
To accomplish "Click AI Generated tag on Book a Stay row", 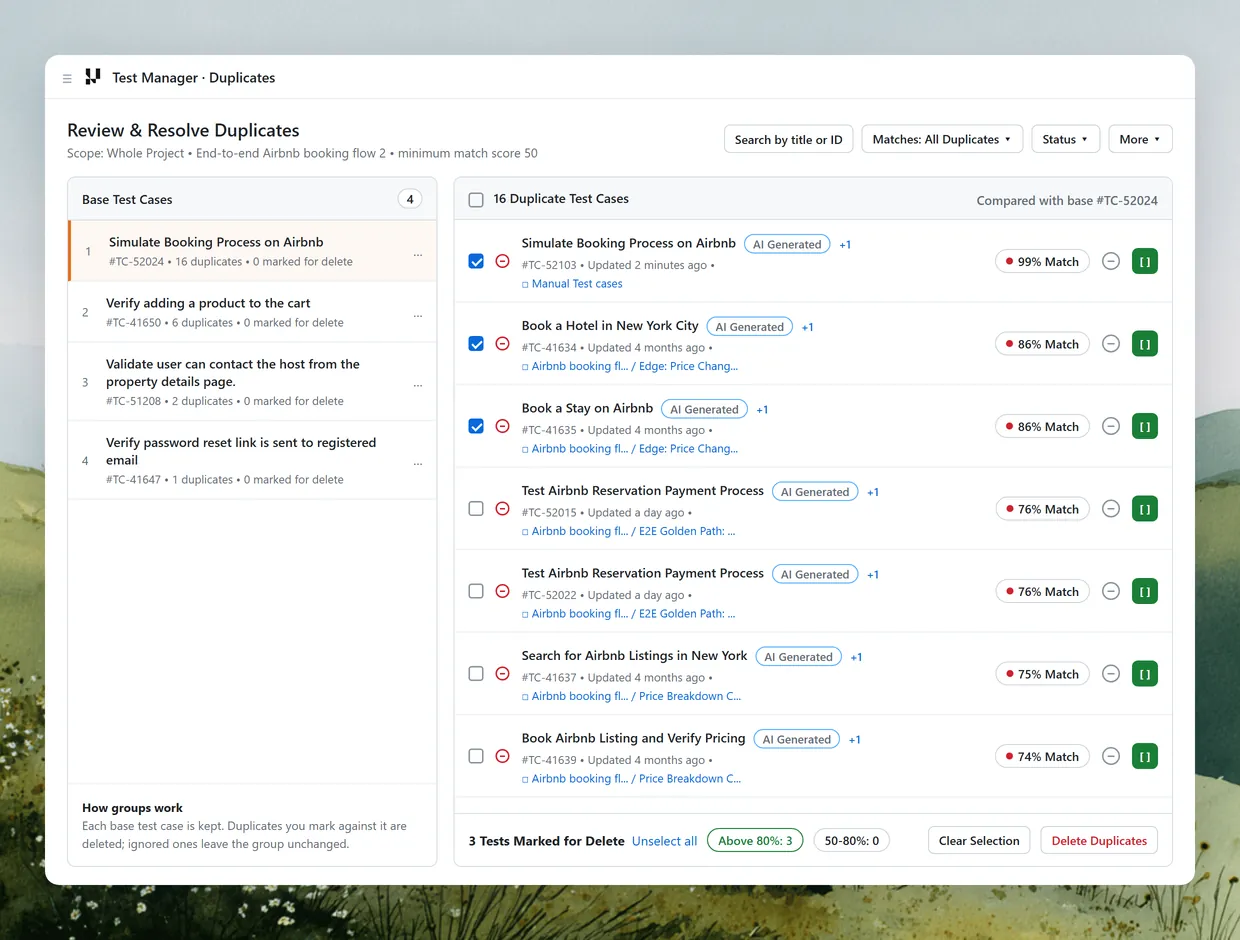I will click(704, 409).
